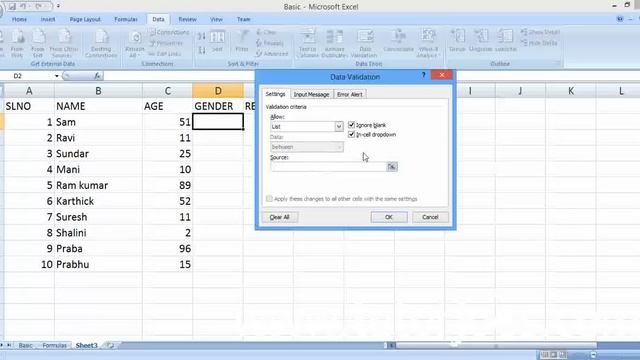Click the Data Validation ribbon button
The width and height of the screenshot is (640, 360).
364,43
